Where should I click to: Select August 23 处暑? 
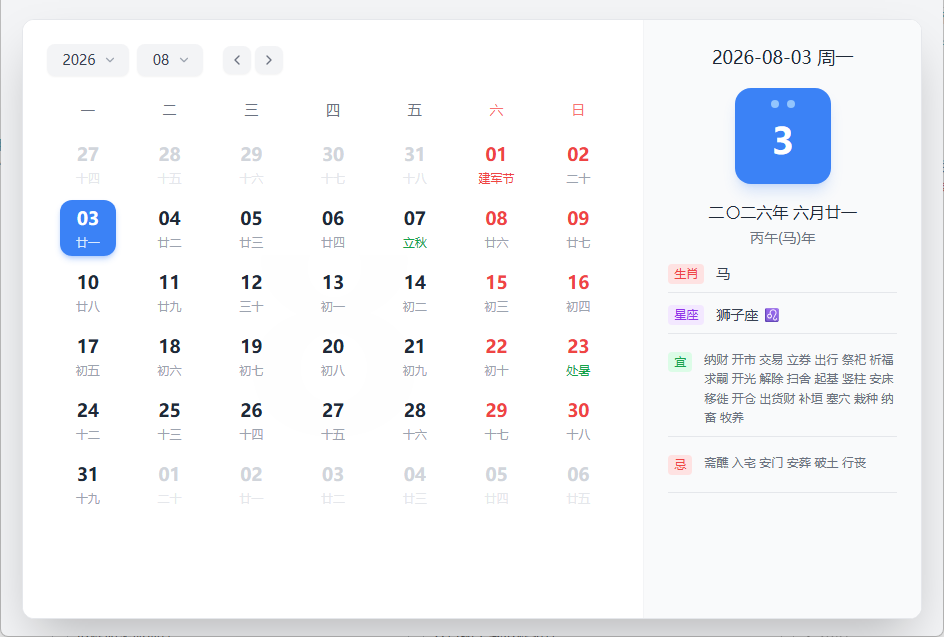(578, 356)
